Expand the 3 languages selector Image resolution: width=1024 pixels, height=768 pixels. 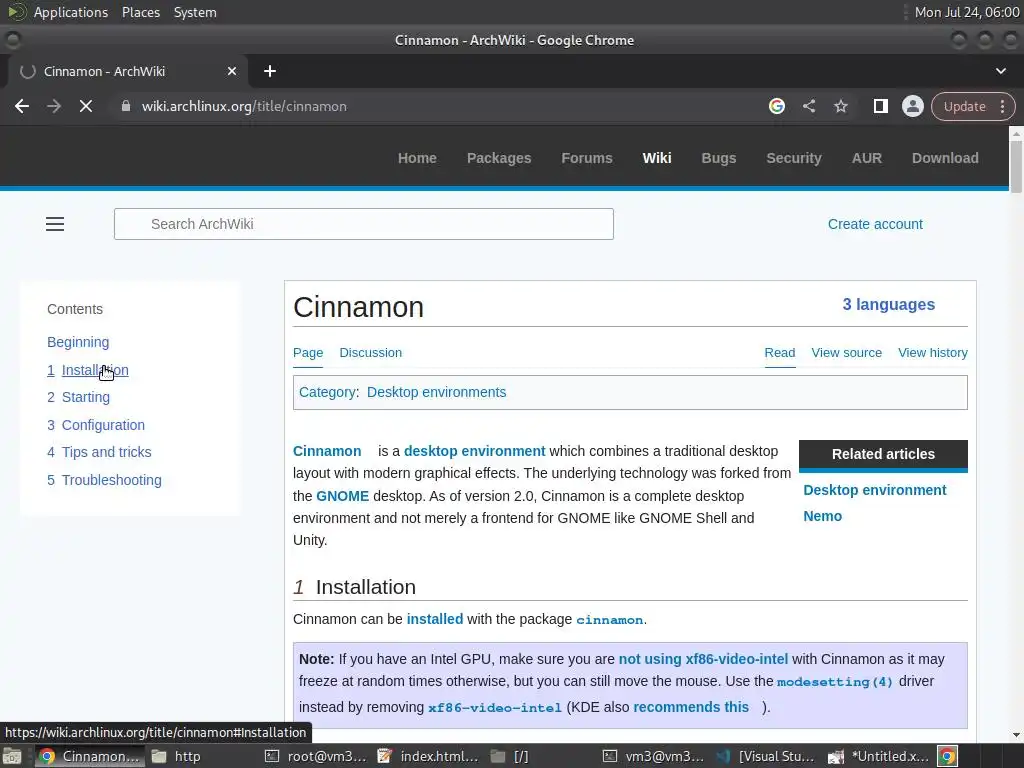click(x=888, y=304)
